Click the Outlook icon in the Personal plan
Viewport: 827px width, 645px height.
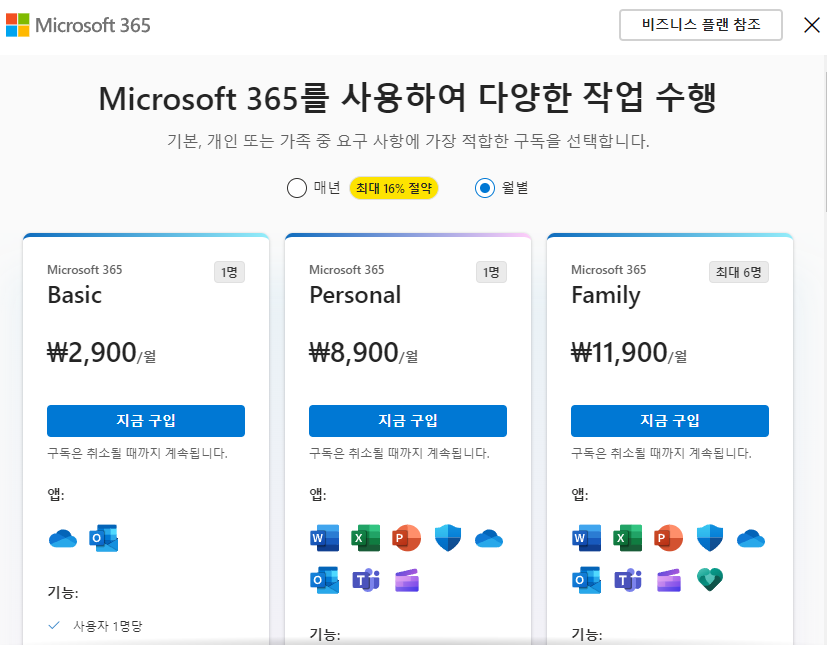(x=324, y=580)
